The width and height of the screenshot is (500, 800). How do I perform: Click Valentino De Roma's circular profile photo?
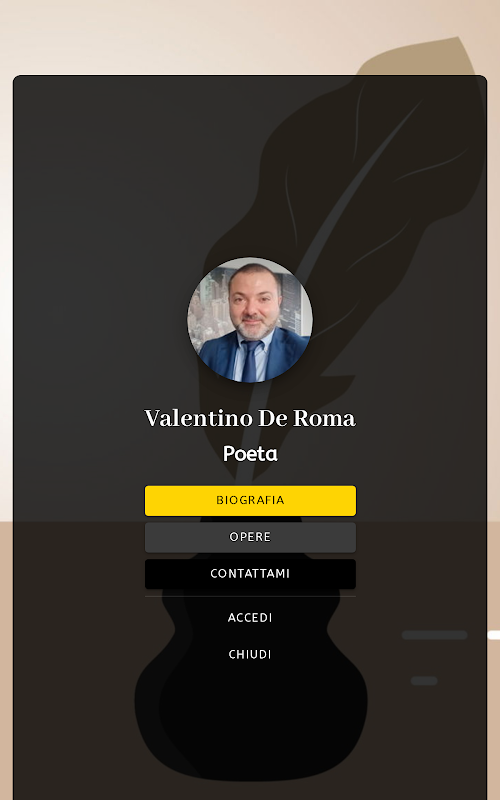point(250,320)
